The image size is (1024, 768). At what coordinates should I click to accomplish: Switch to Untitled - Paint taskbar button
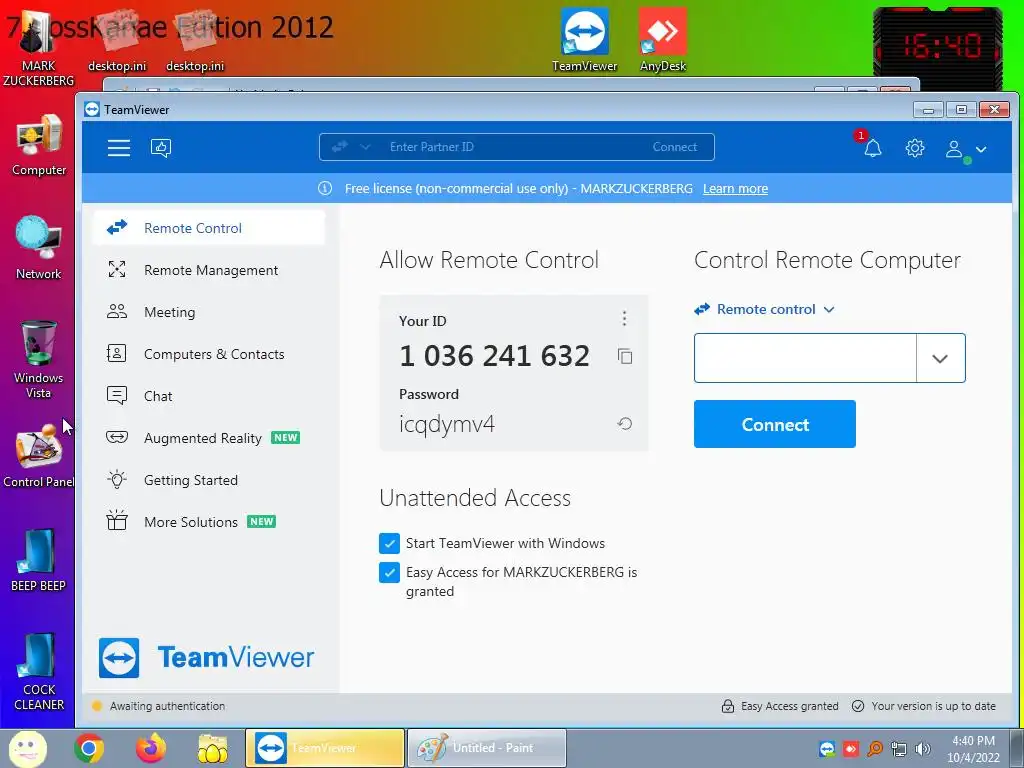[x=487, y=748]
